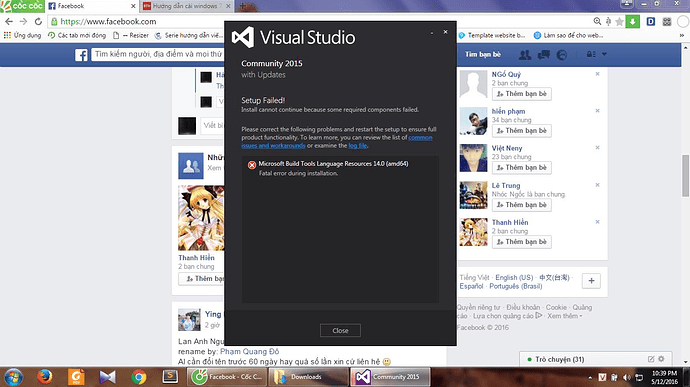The image size is (690, 387).
Task: Add Việt Neny as friend
Action: point(521,168)
